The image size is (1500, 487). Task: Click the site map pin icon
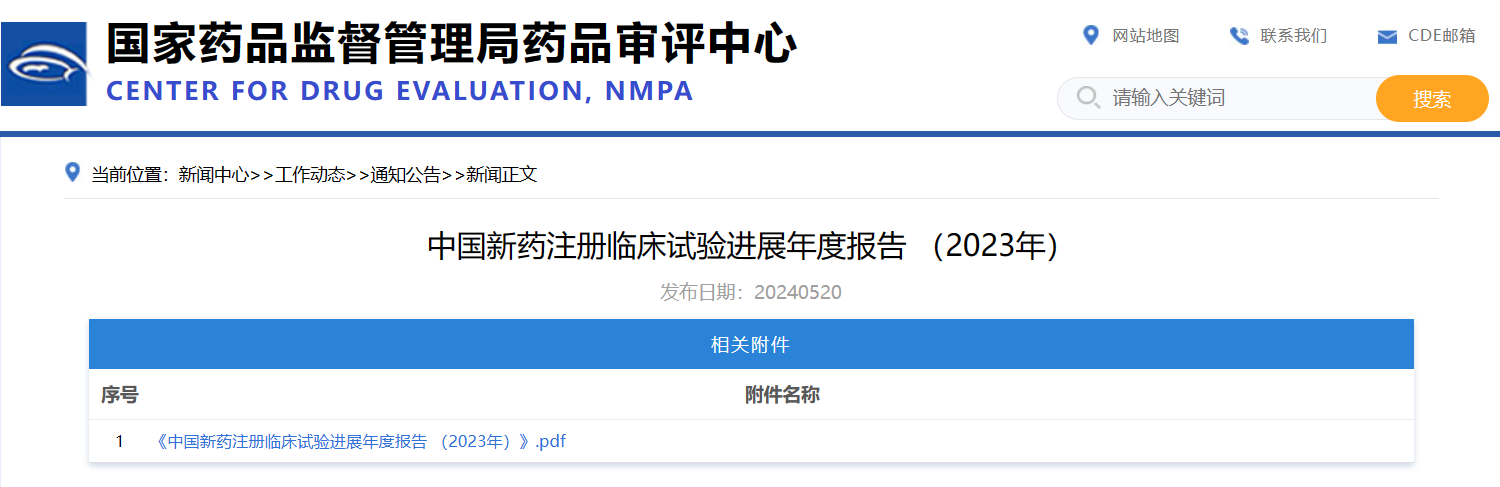click(x=1091, y=35)
